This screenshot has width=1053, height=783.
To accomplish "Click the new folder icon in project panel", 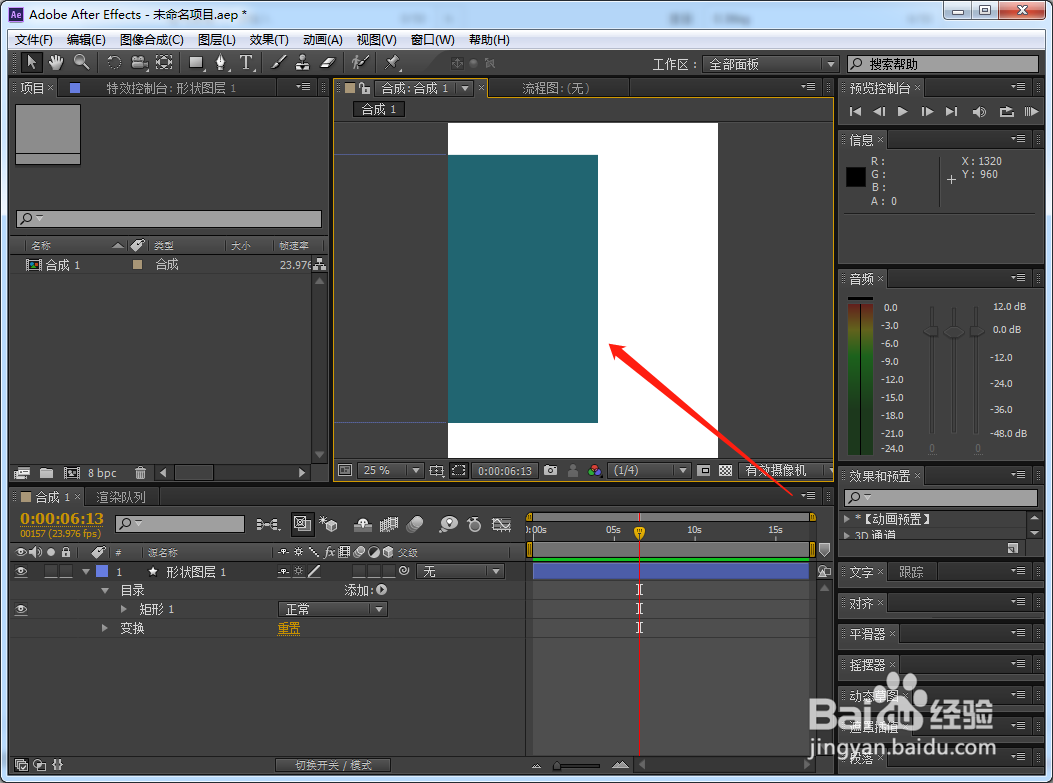I will click(x=46, y=473).
